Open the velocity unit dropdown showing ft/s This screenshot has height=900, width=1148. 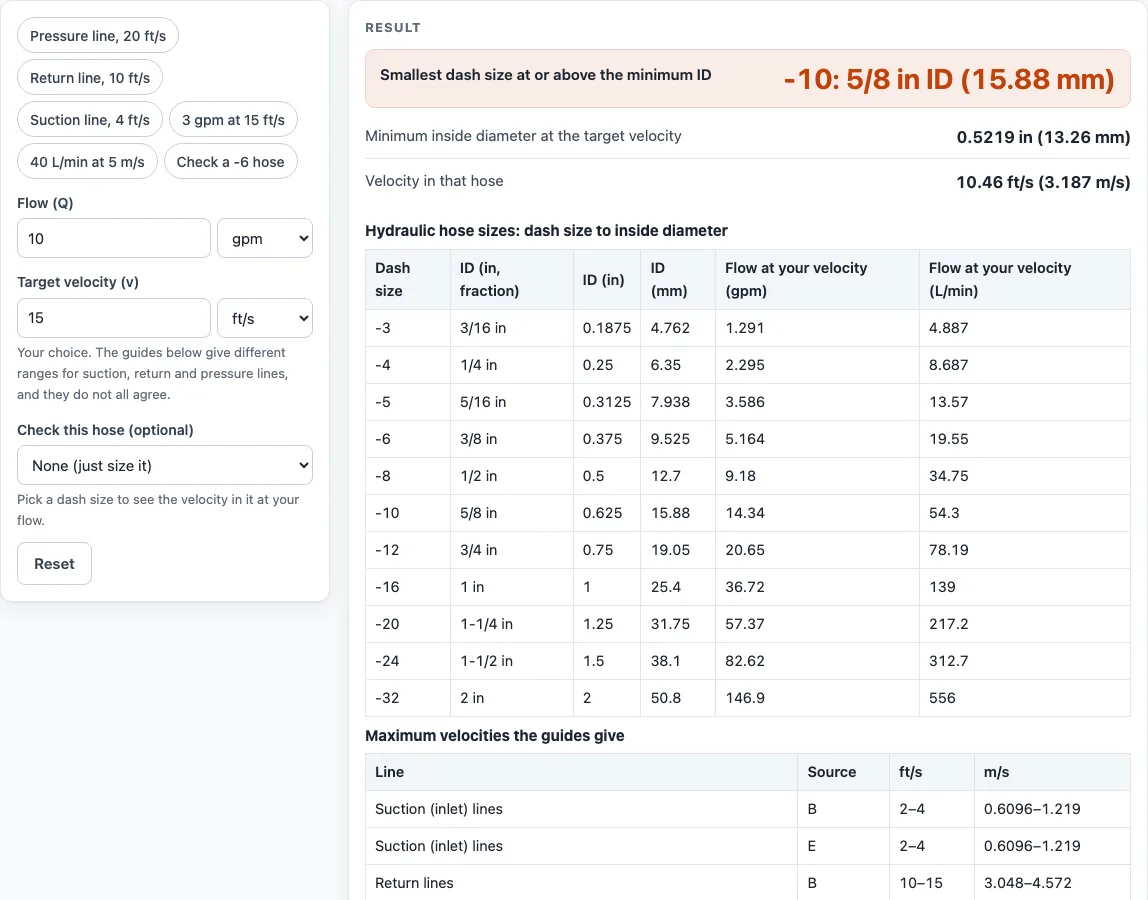[x=265, y=318]
